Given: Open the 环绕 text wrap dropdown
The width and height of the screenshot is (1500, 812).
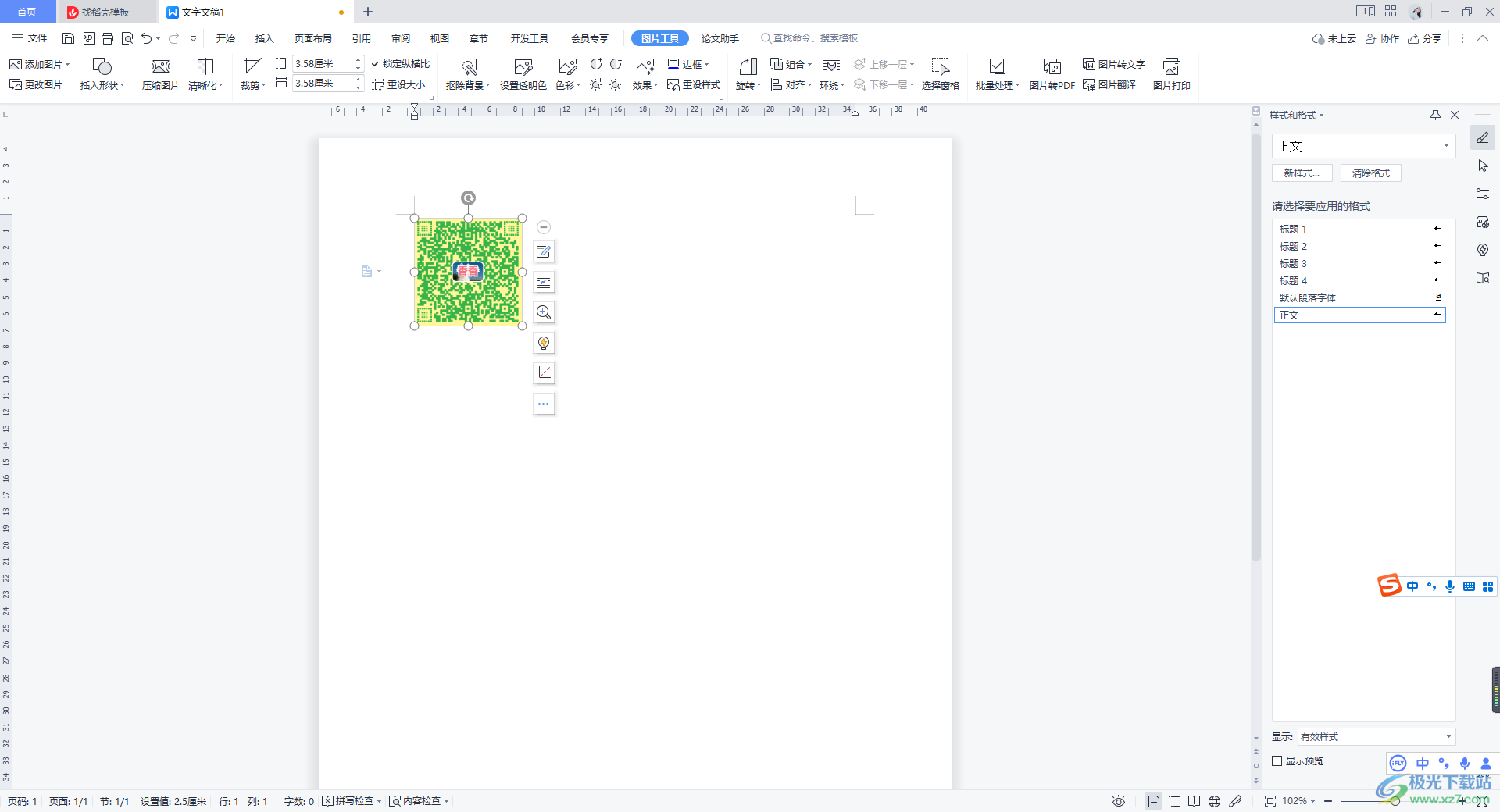Looking at the screenshot, I should (832, 85).
